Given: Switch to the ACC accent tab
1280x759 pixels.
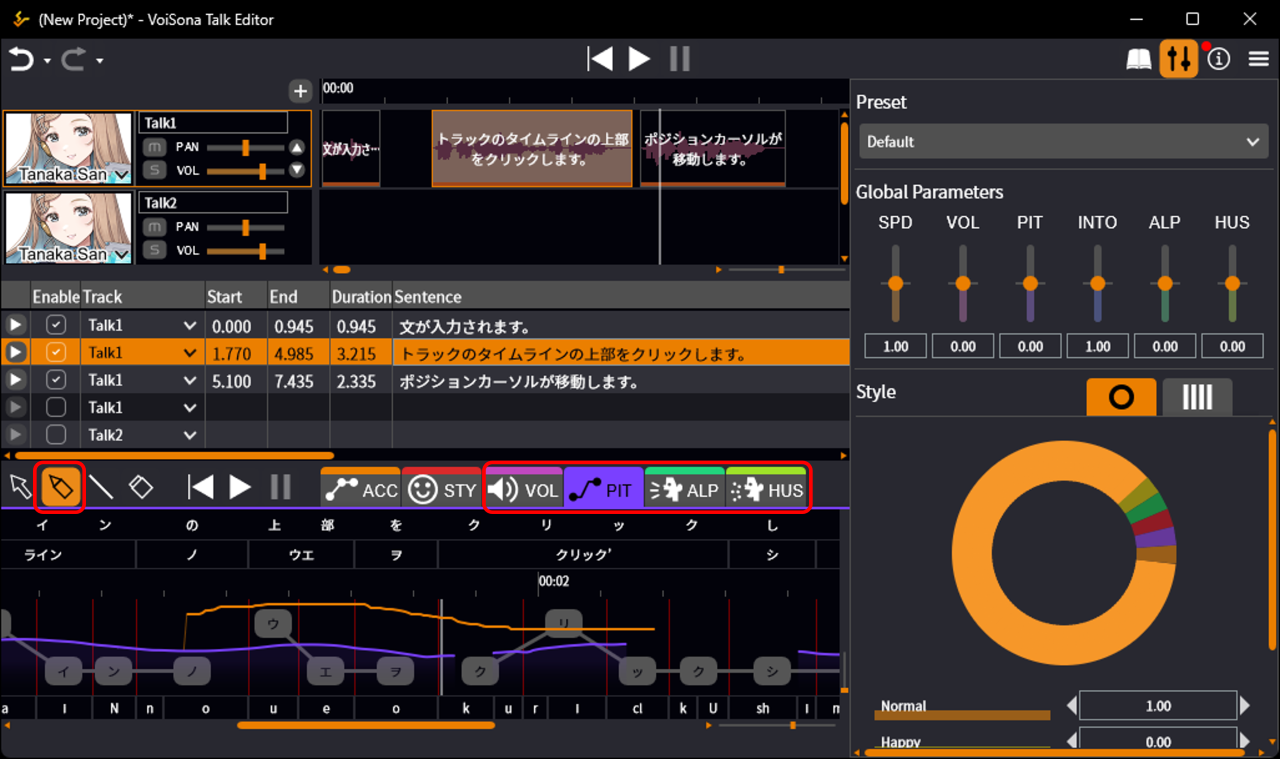Looking at the screenshot, I should (x=361, y=490).
